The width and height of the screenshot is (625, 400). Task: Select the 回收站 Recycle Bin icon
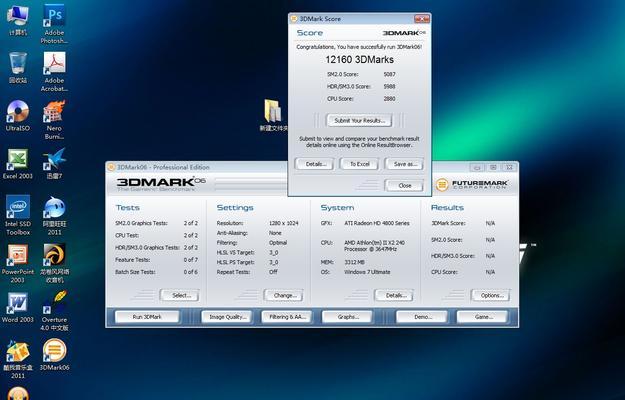(18, 68)
